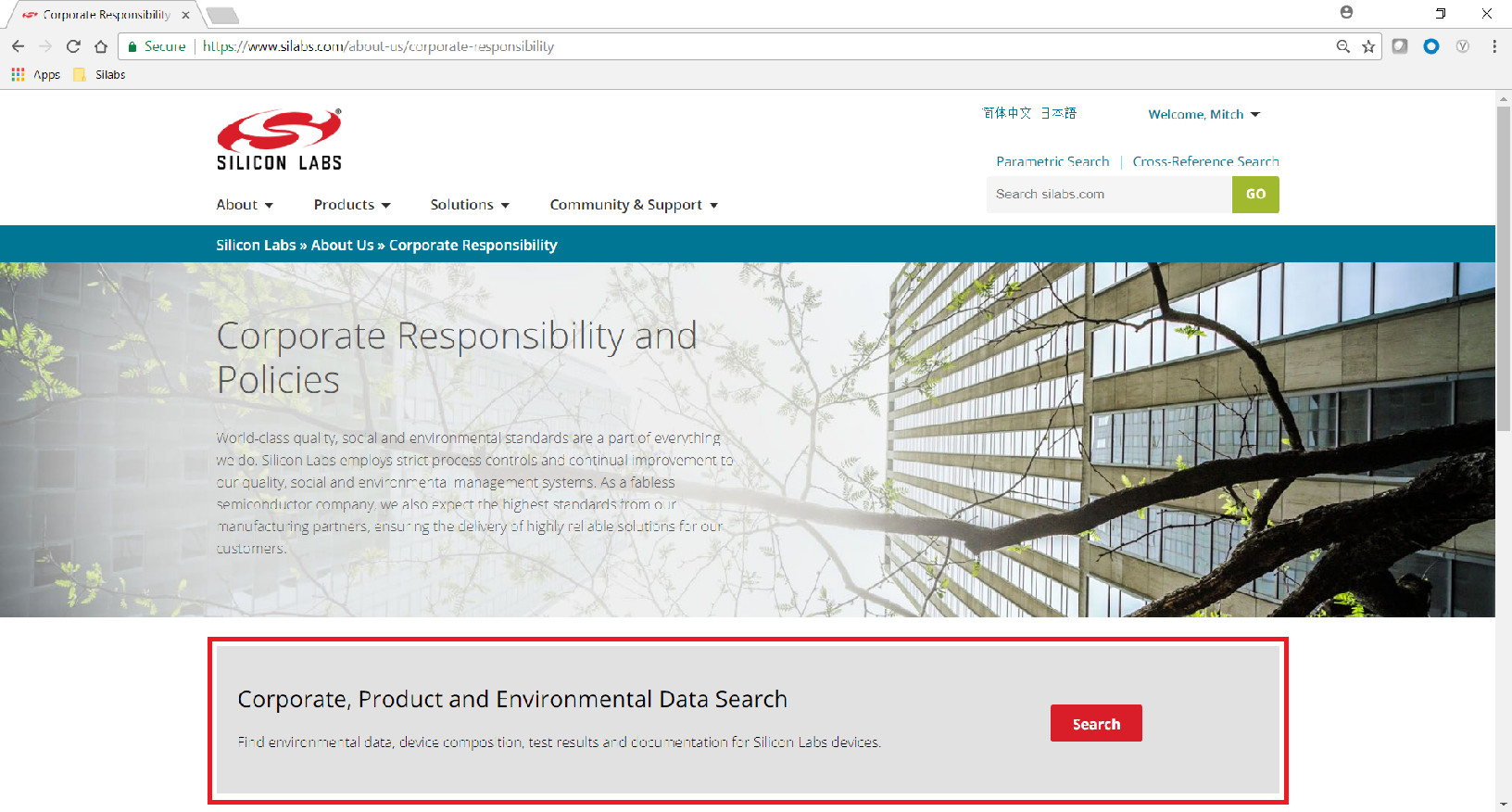The width and height of the screenshot is (1512, 812).
Task: Click the scrollbar down arrow
Action: 1504,805
